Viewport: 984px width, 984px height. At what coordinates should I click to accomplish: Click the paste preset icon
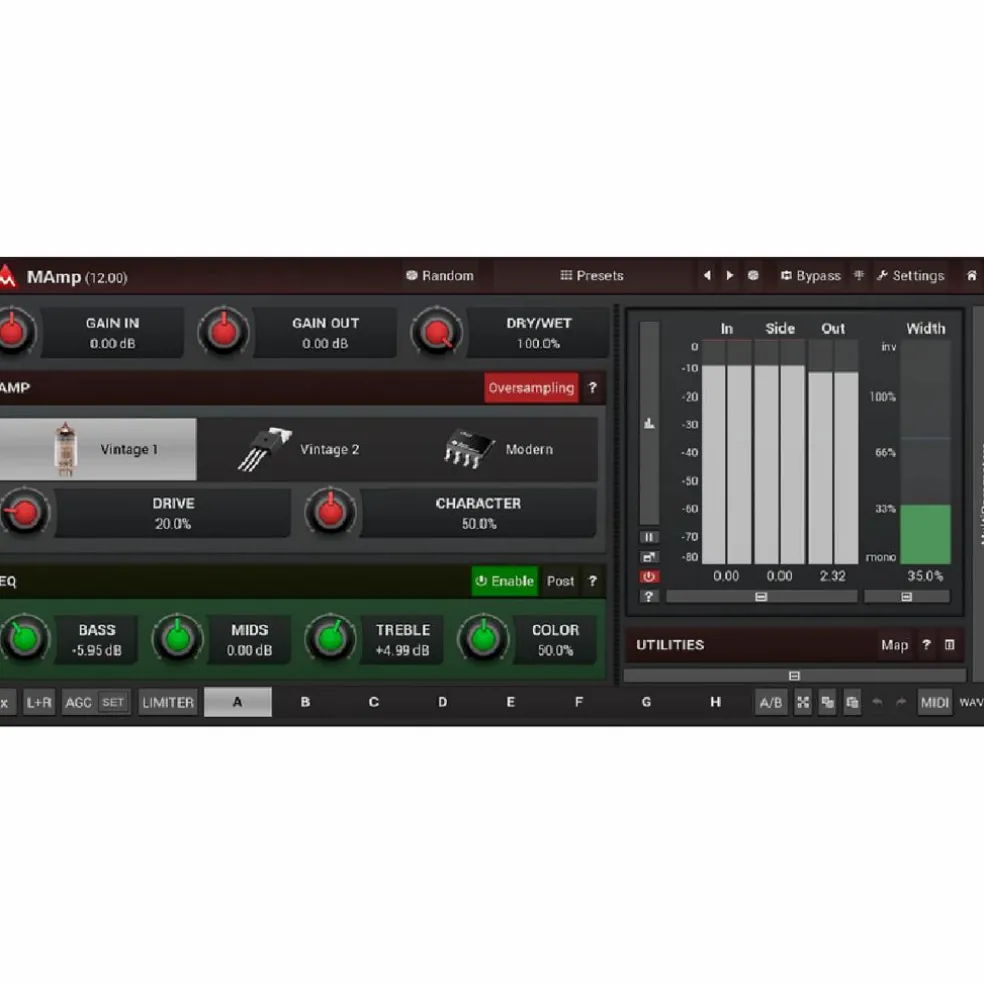pyautogui.click(x=852, y=702)
